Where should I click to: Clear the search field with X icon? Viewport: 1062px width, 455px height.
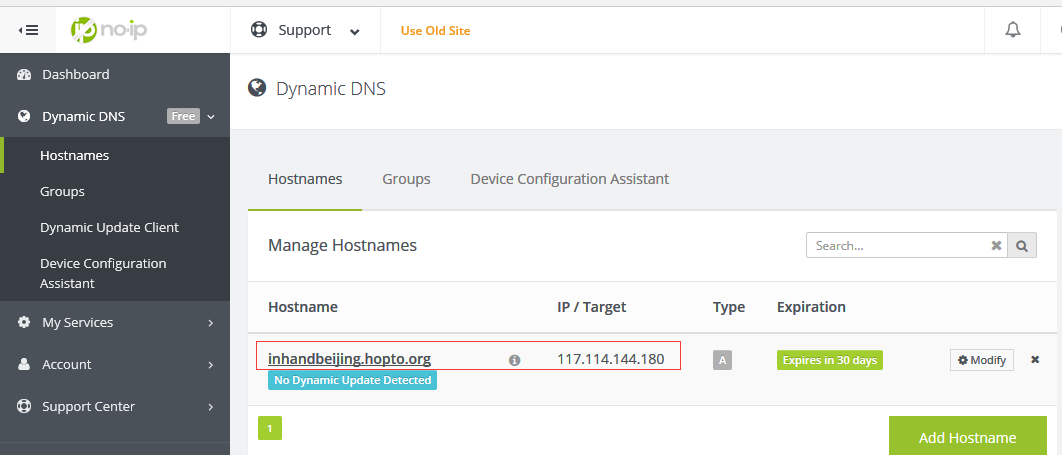[x=996, y=245]
